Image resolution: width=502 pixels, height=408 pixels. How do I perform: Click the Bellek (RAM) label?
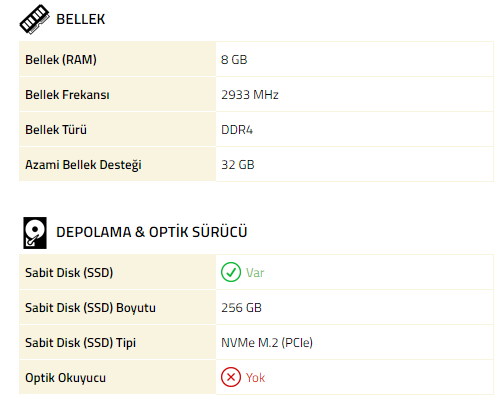[61, 60]
